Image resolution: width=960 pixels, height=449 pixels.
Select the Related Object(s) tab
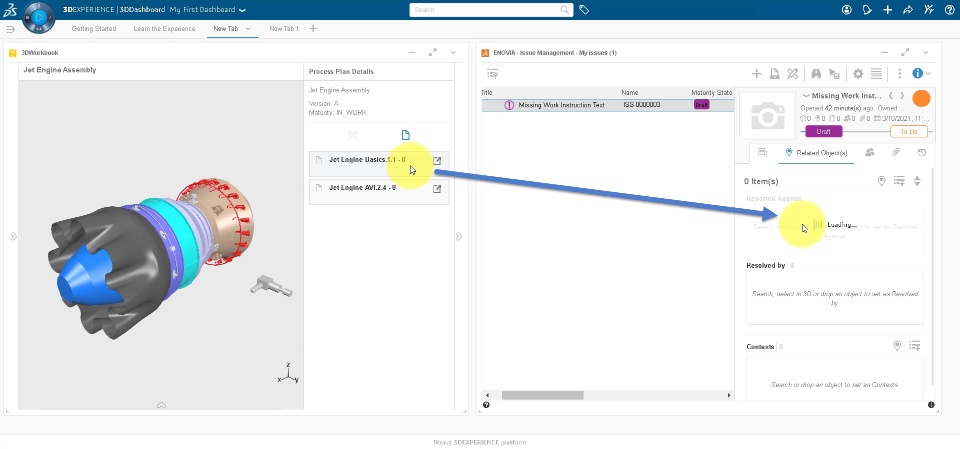pos(816,153)
